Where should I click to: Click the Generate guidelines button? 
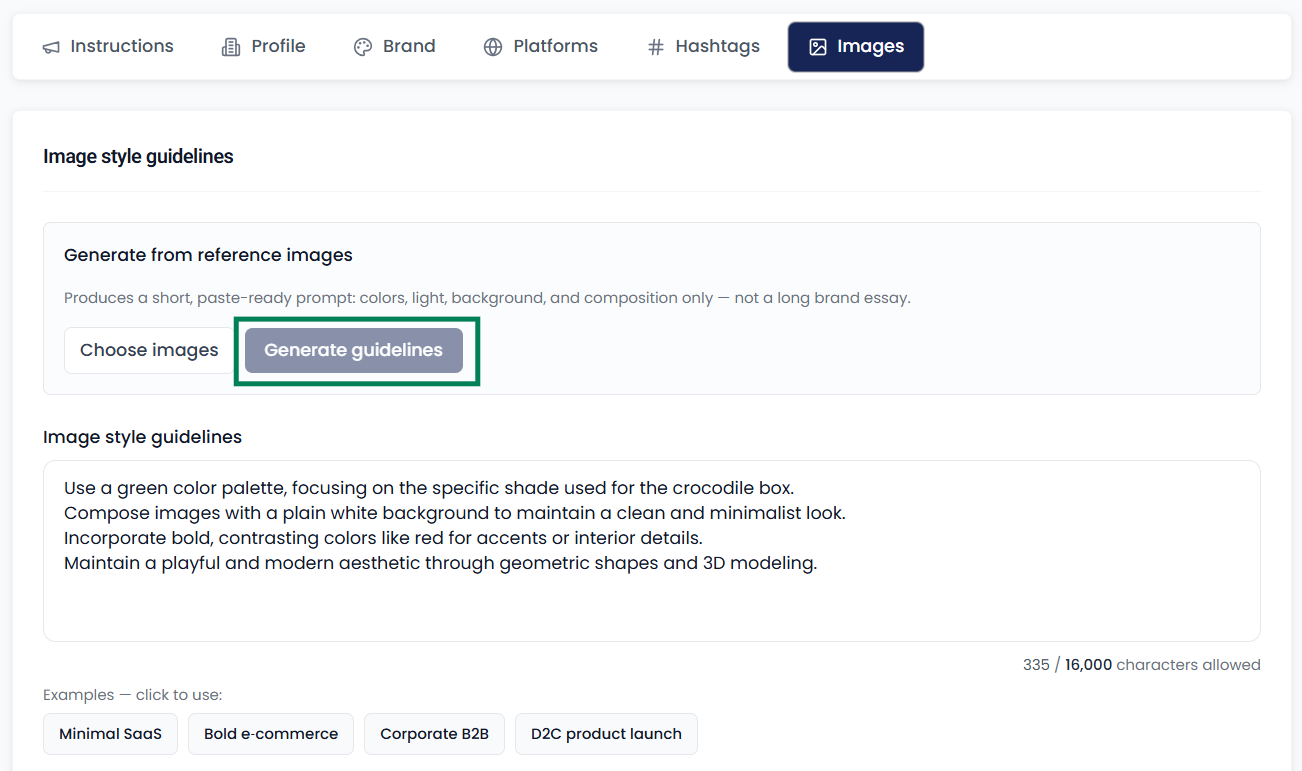pyautogui.click(x=354, y=350)
